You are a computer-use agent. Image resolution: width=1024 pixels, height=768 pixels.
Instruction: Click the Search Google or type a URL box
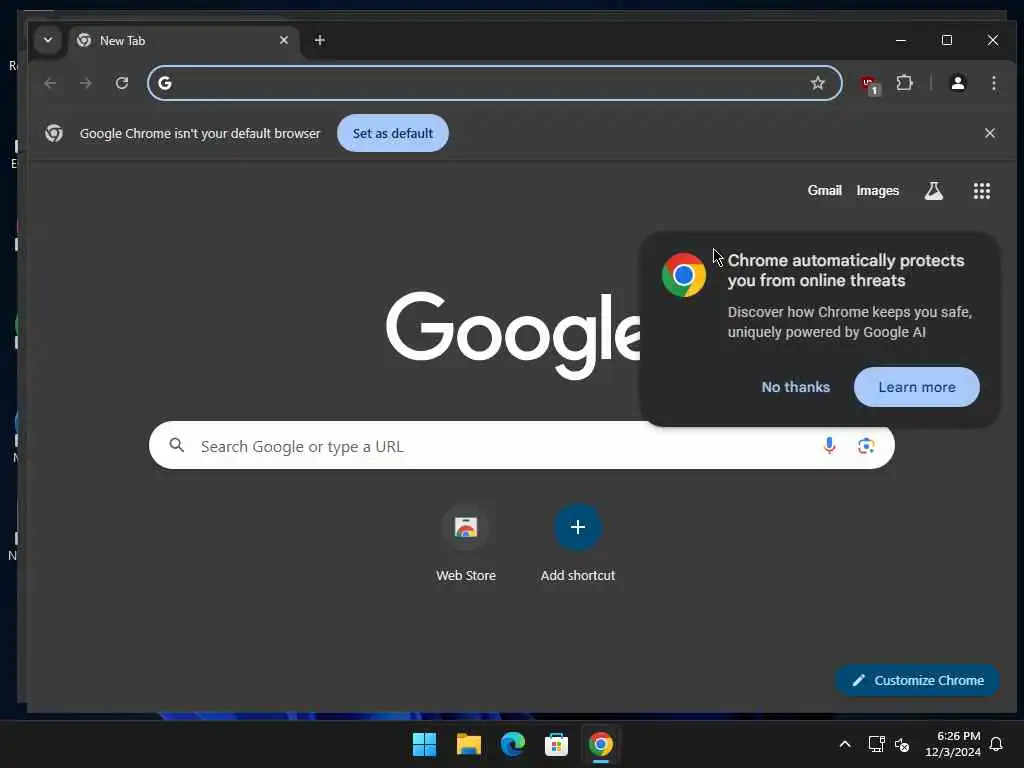click(522, 445)
